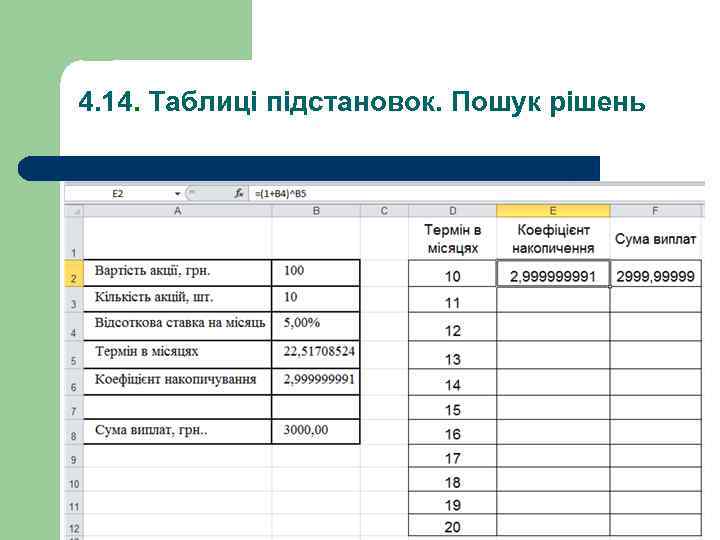
Task: Select highlighted column E header
Action: click(553, 211)
